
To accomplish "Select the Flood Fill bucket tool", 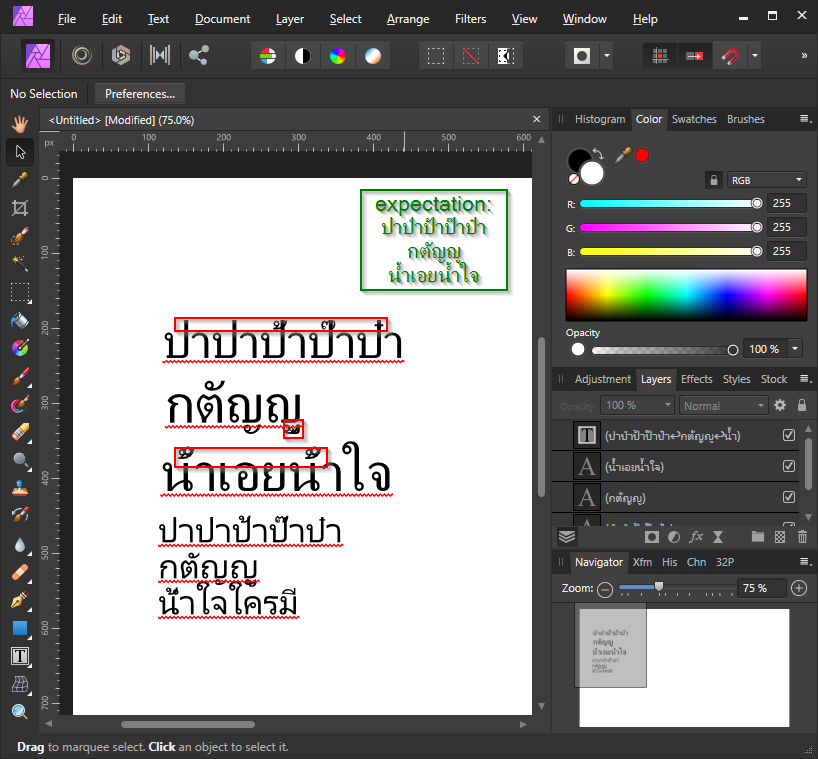I will 20,320.
